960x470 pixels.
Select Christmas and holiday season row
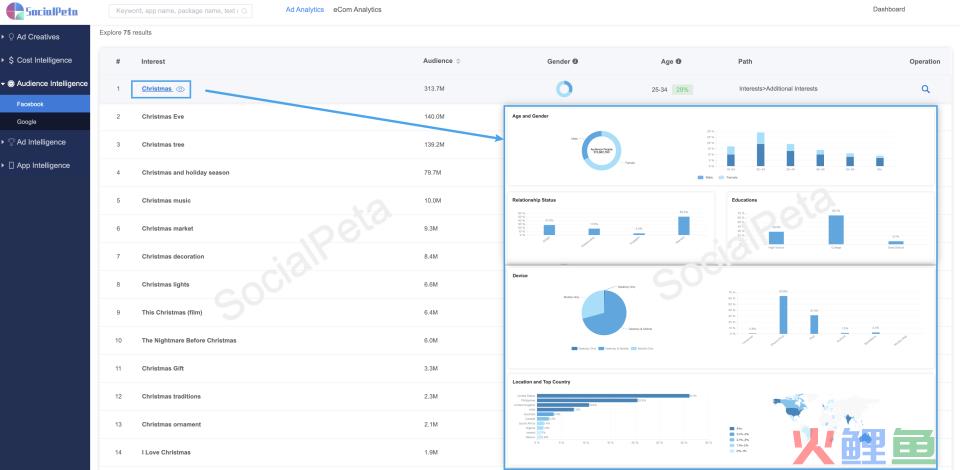(x=186, y=173)
